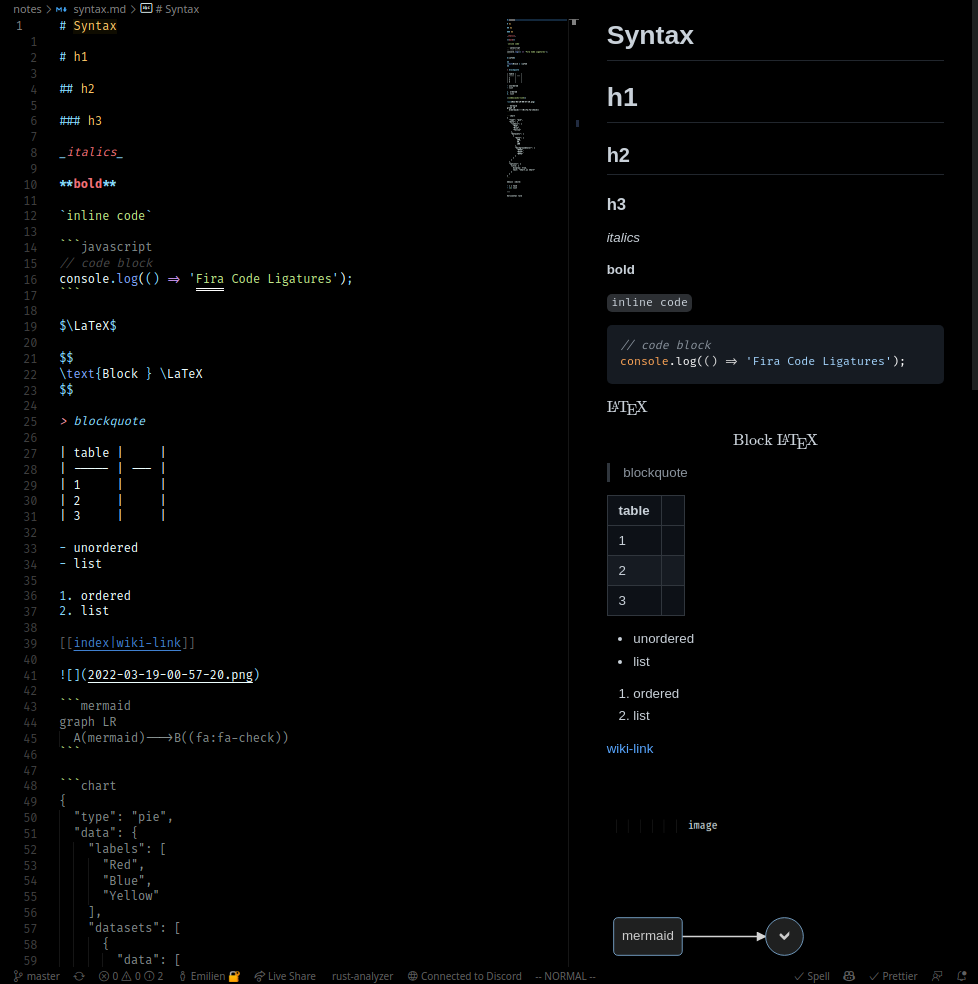Click the '$\LaTeX$' line in editor
This screenshot has height=984, width=978.
pyautogui.click(x=88, y=326)
